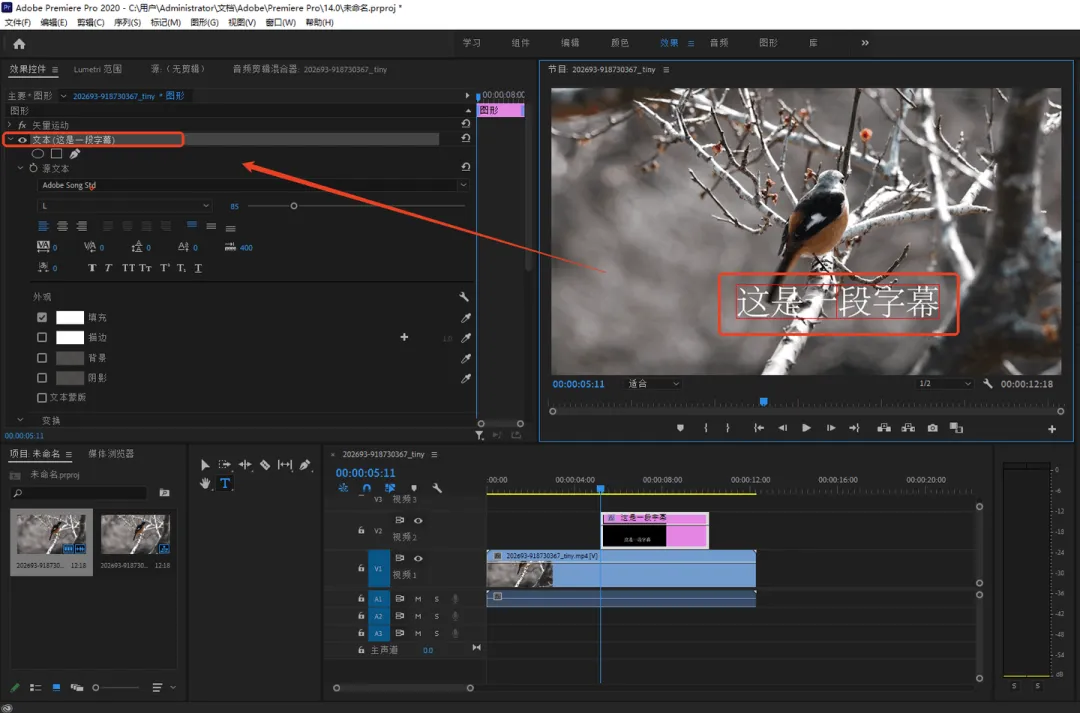1080x713 pixels.
Task: Click the fill color eyedropper
Action: 465,318
